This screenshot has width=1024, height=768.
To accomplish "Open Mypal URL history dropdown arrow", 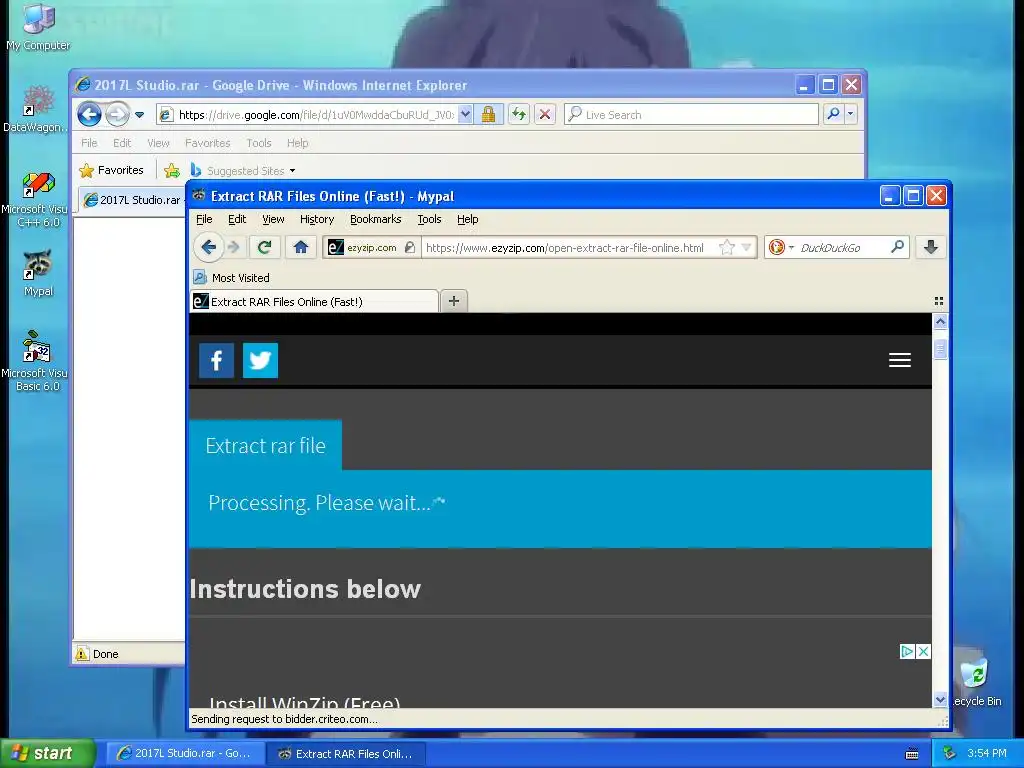I will click(746, 248).
